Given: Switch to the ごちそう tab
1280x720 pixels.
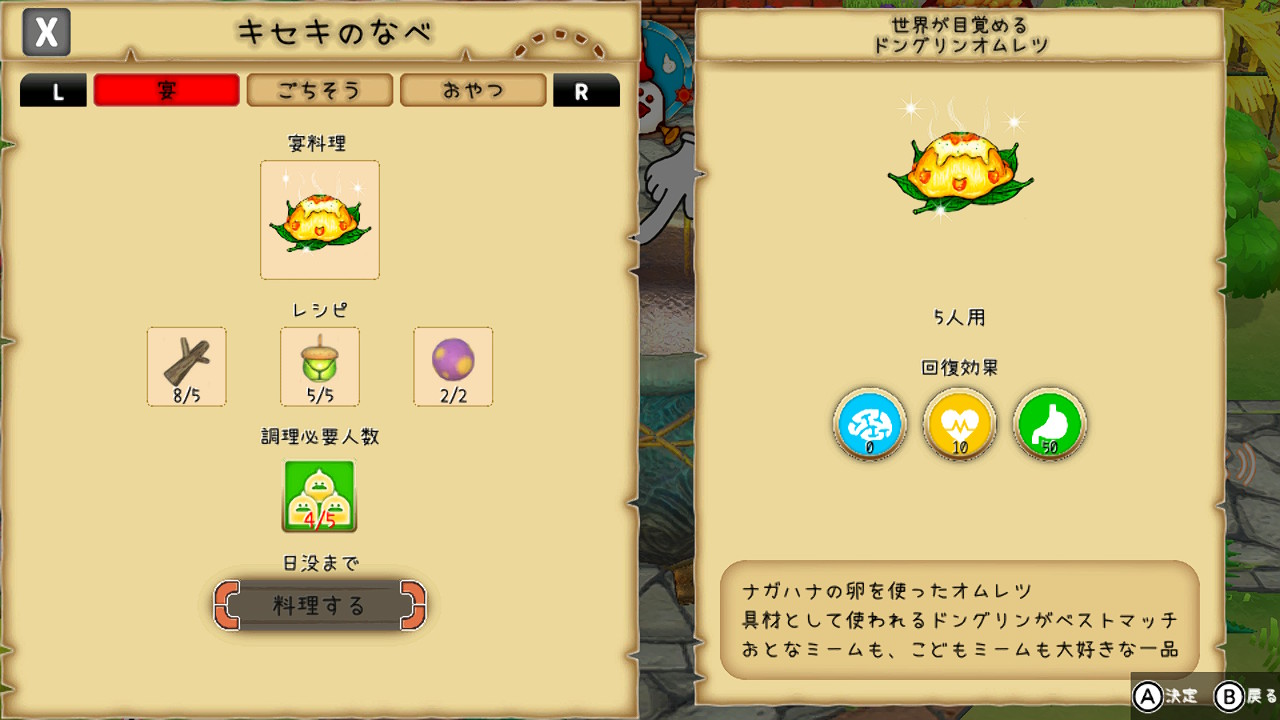Looking at the screenshot, I should [x=320, y=90].
